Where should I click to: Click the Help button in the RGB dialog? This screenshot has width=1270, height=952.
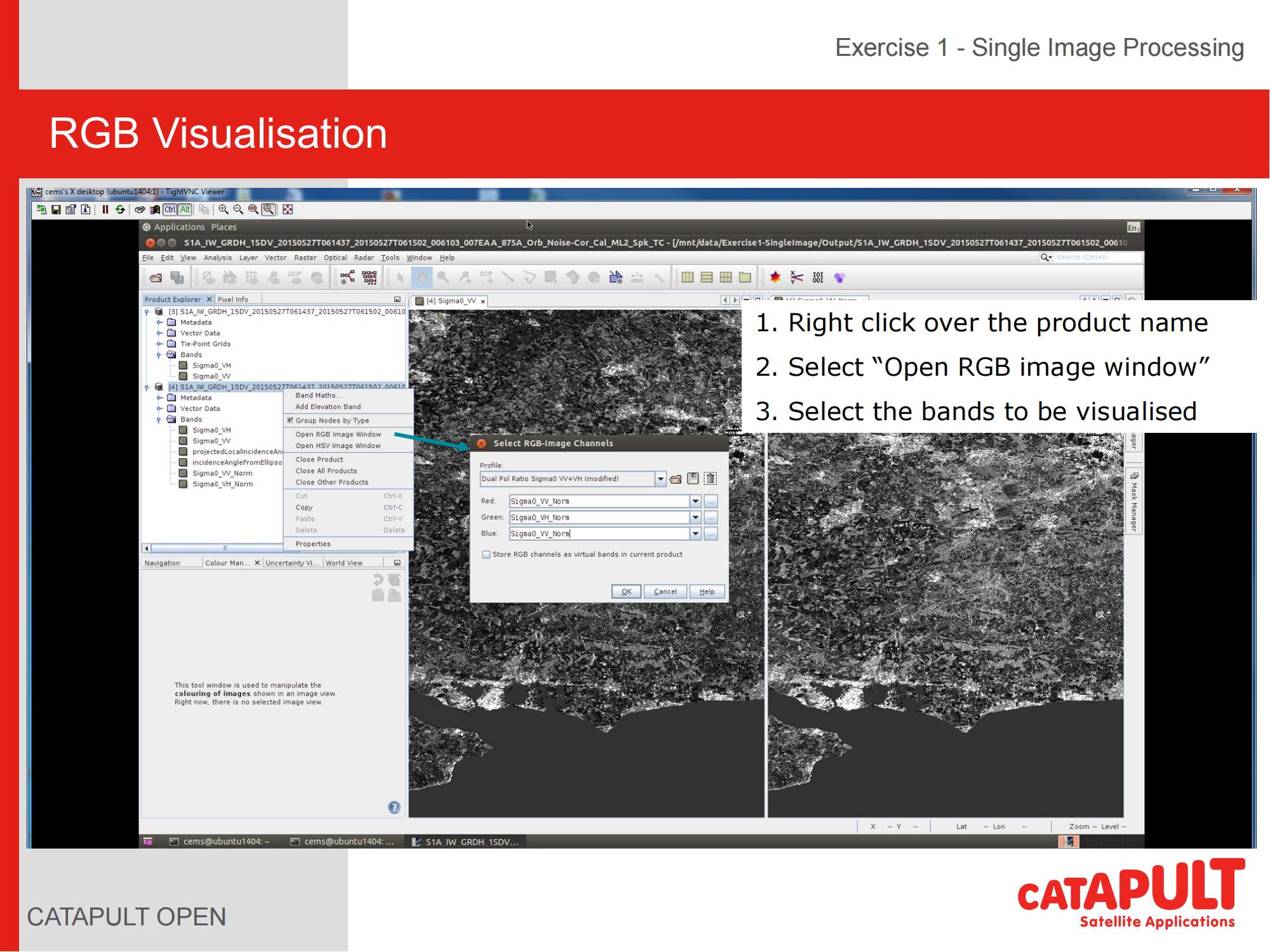707,591
